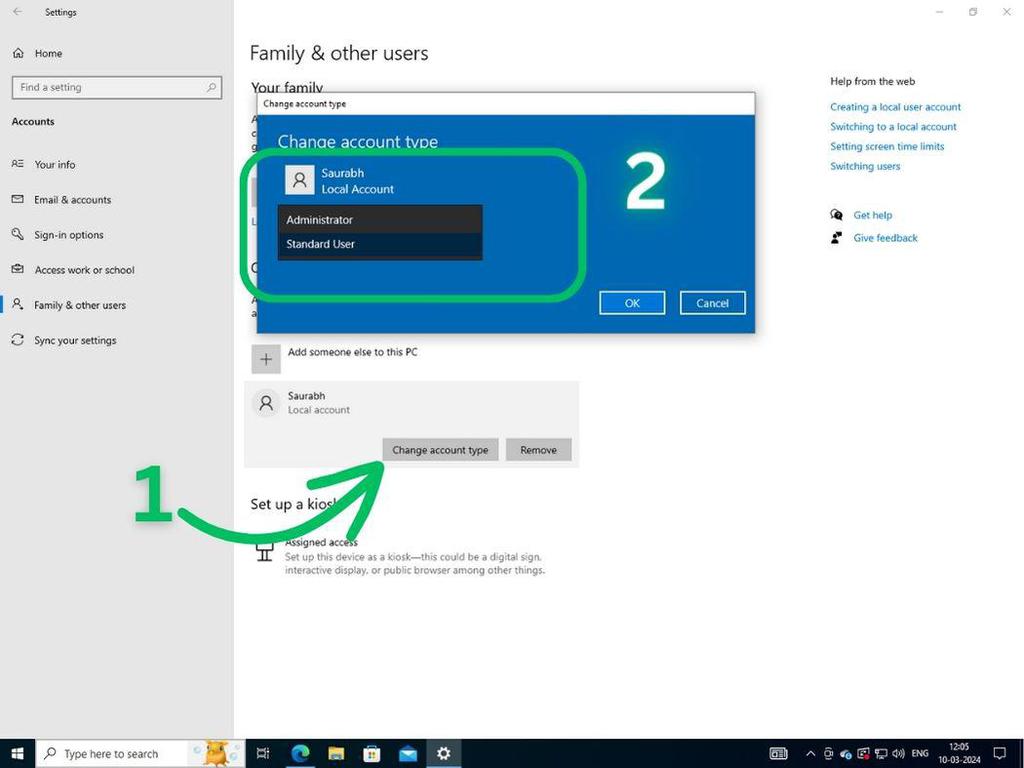Click the Task View icon
The width and height of the screenshot is (1024, 768).
(x=263, y=753)
